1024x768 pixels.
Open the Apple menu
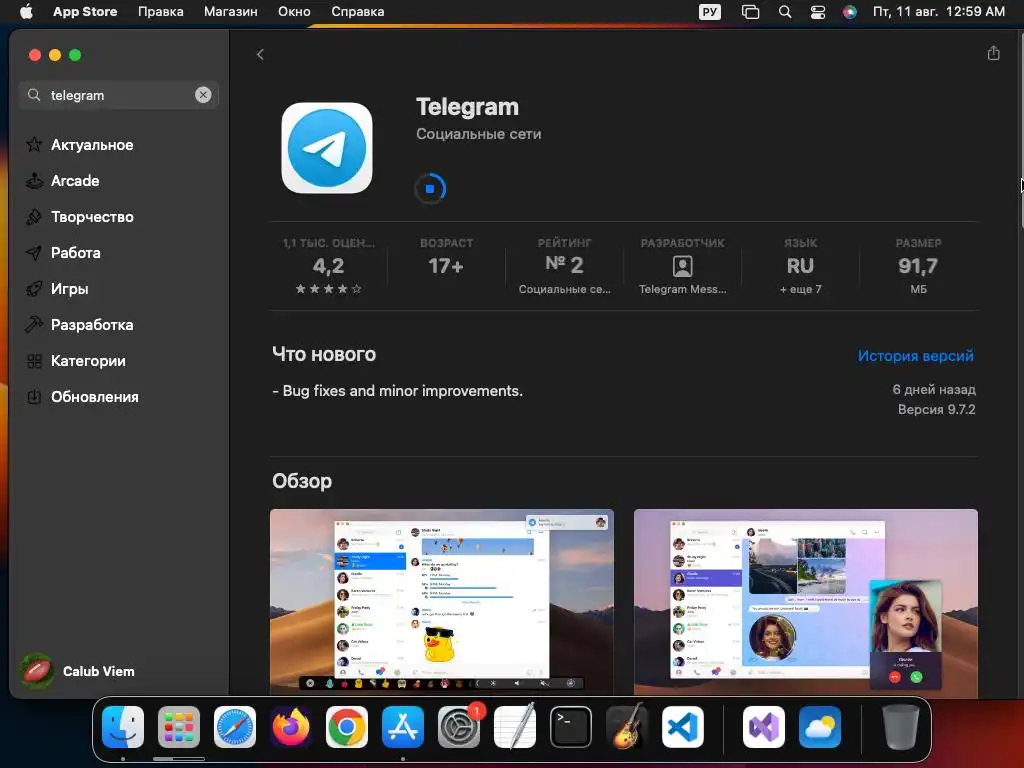click(26, 12)
